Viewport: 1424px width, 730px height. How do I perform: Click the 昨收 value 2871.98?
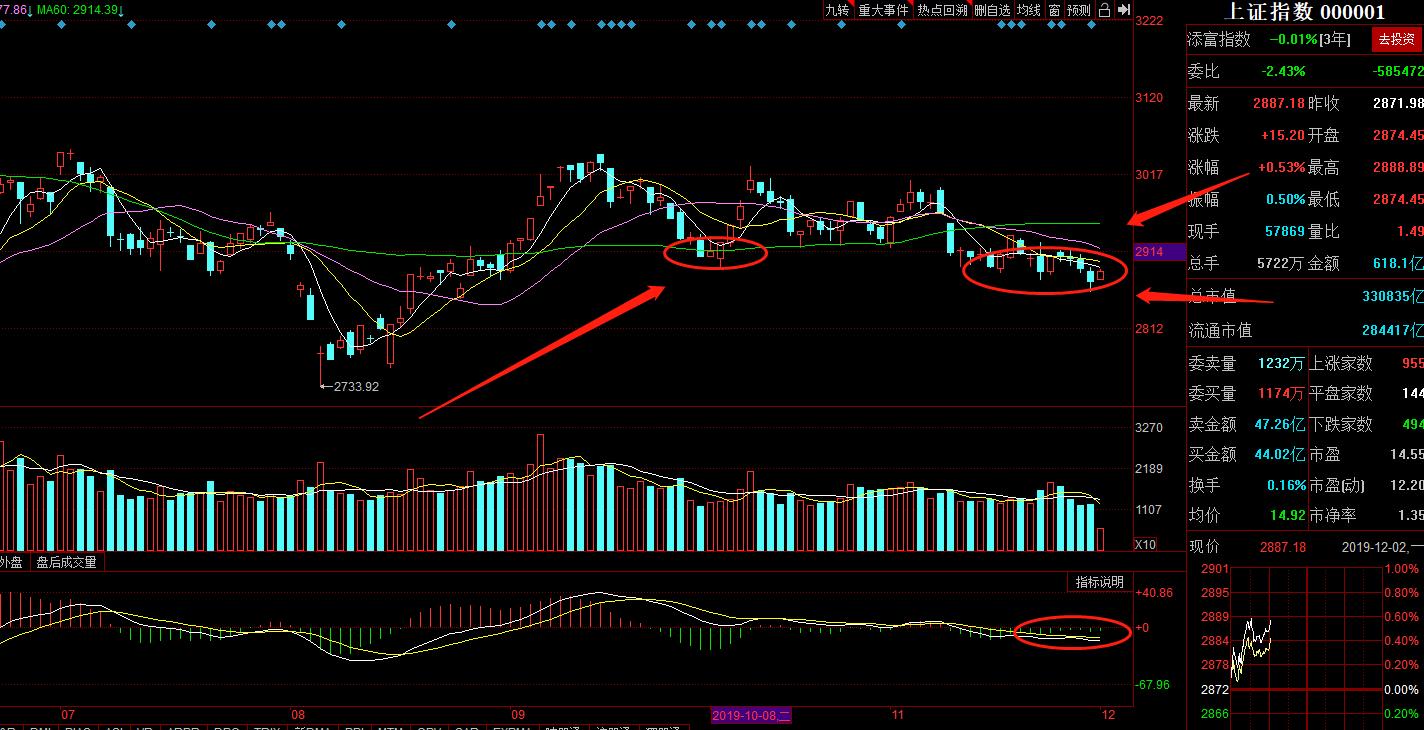pyautogui.click(x=1398, y=103)
